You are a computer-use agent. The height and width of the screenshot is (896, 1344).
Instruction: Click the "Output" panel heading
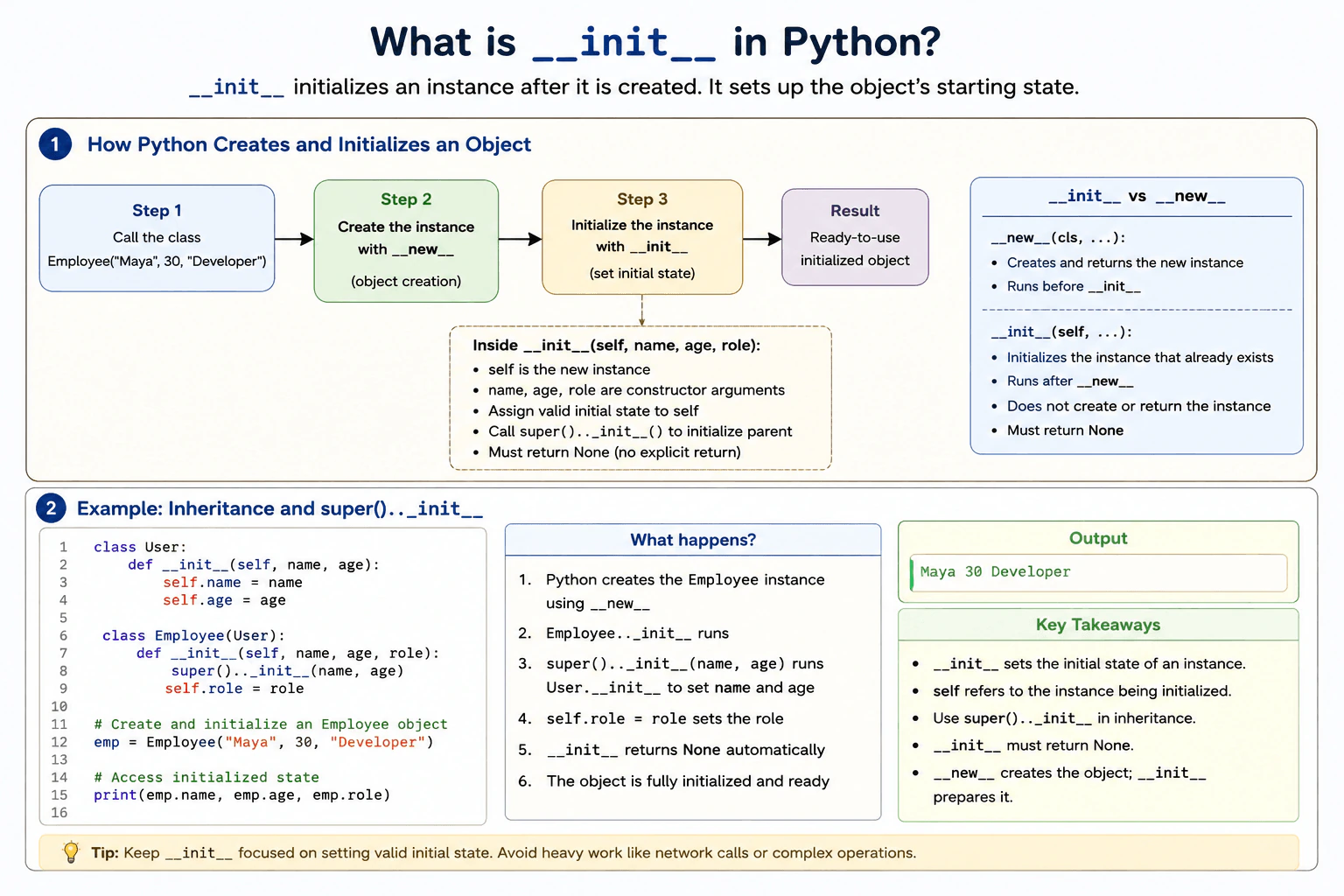coord(1098,538)
